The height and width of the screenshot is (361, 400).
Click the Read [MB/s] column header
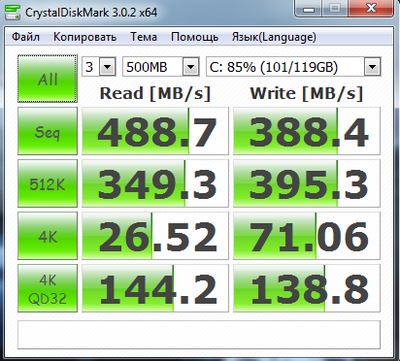pos(155,93)
